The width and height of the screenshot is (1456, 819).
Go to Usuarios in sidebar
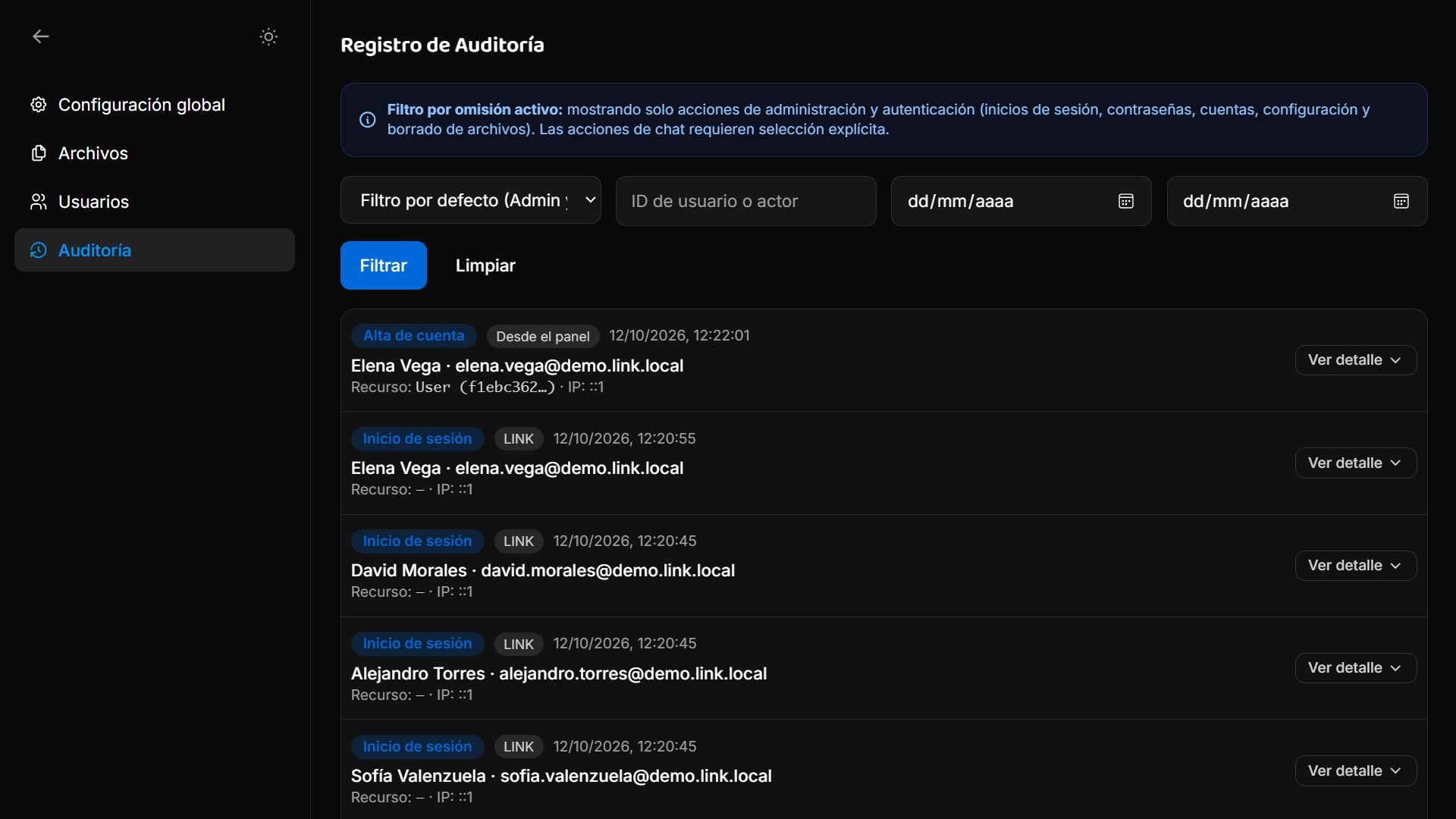[155, 202]
